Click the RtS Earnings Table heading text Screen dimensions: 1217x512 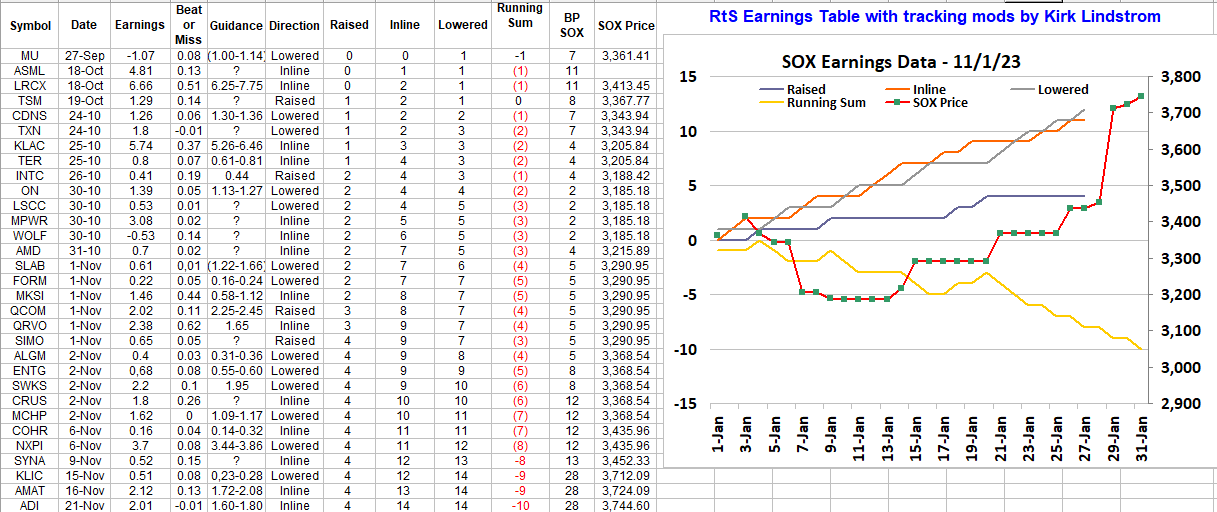[x=935, y=17]
